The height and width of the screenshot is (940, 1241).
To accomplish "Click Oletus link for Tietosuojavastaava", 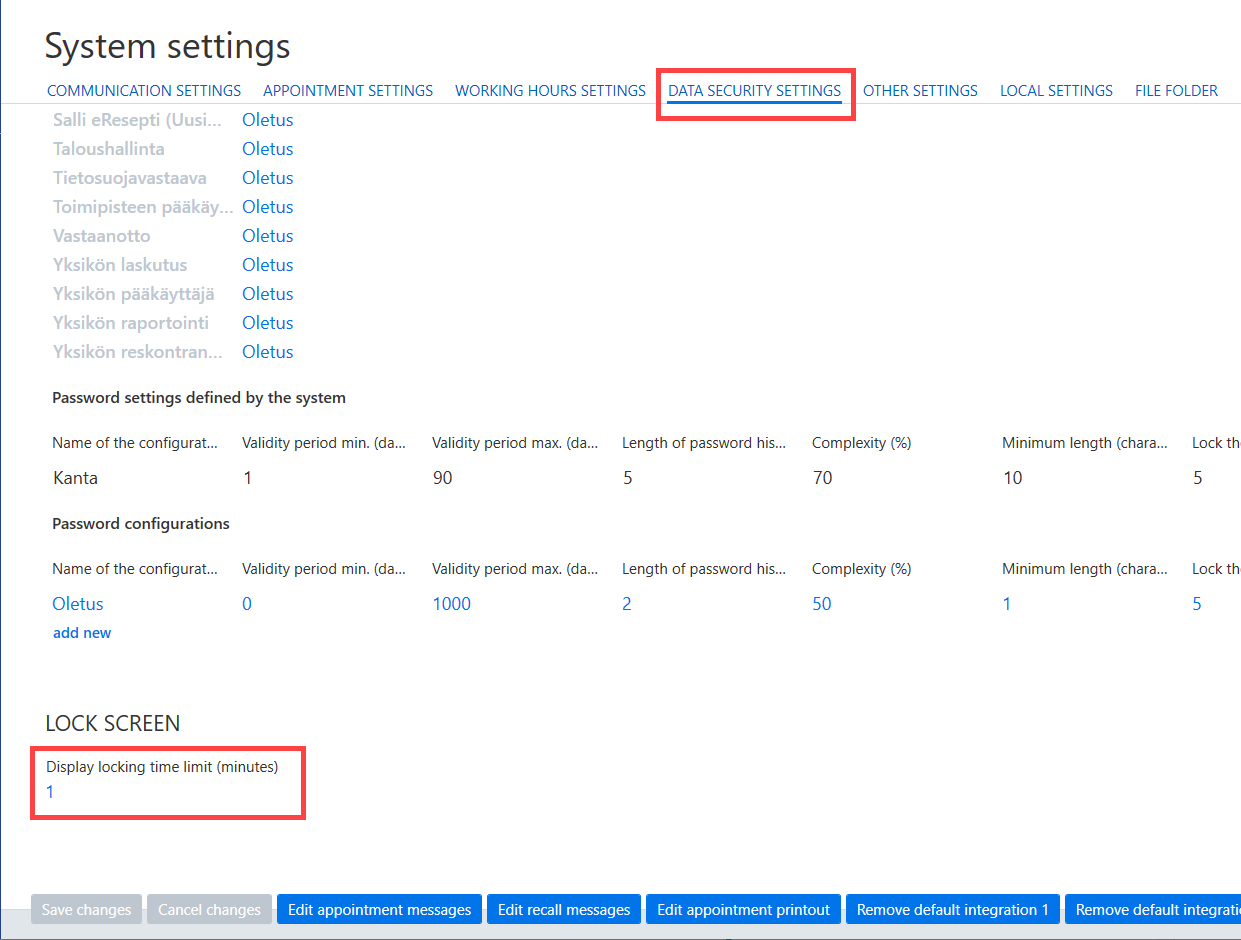I will [268, 178].
